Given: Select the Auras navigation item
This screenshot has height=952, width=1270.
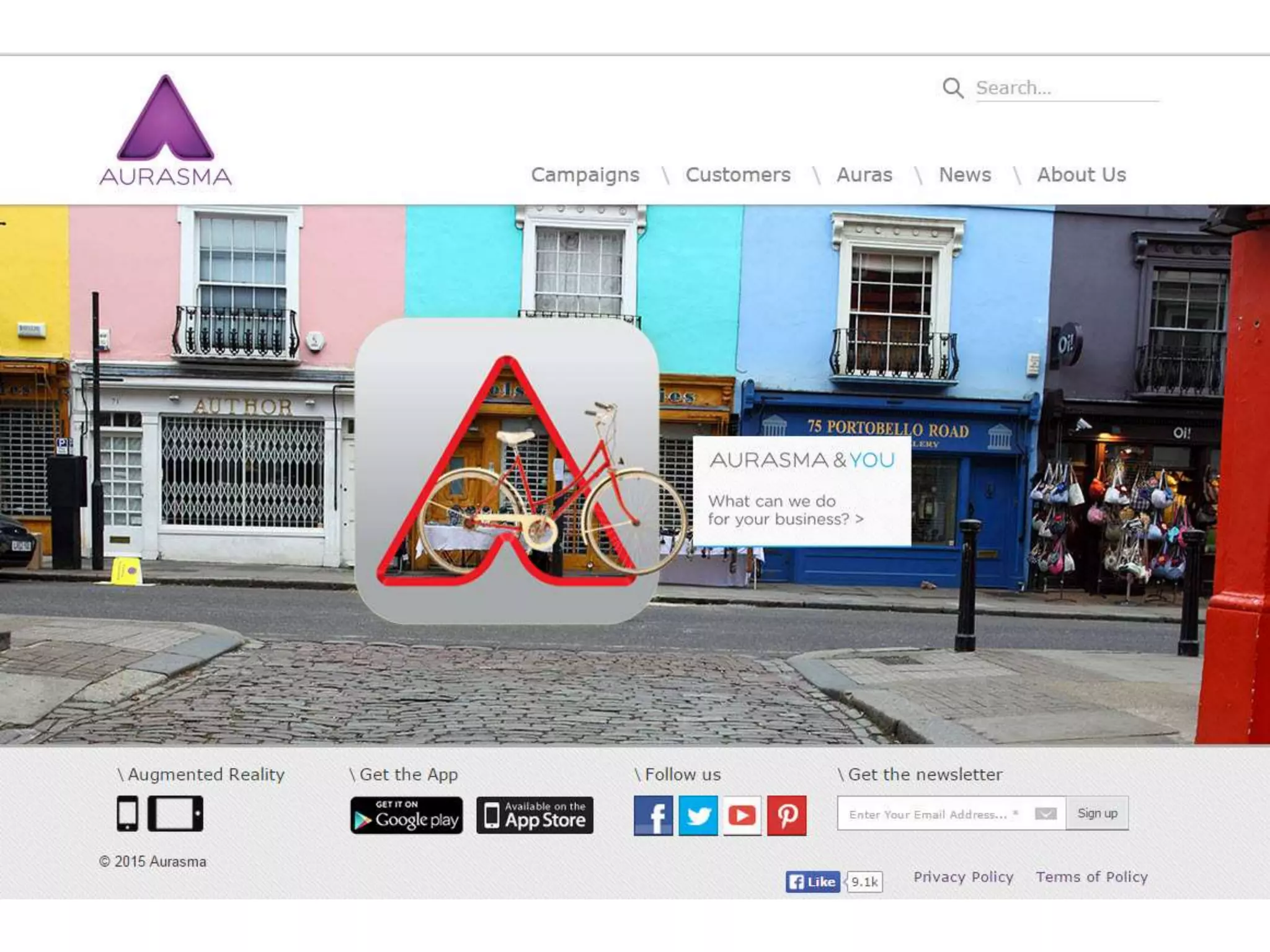Looking at the screenshot, I should (x=864, y=175).
